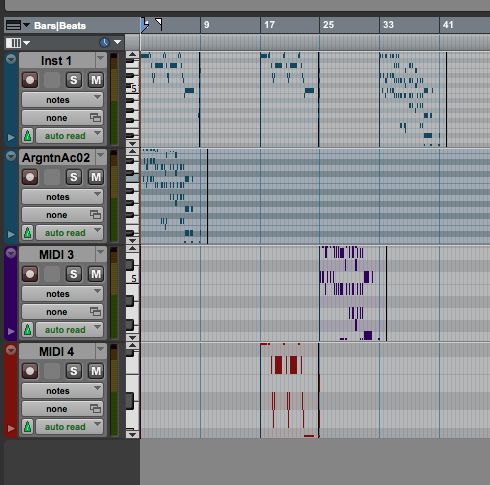Expand MIDI 4 automation lanes triangle
The height and width of the screenshot is (485, 490).
coord(11,428)
